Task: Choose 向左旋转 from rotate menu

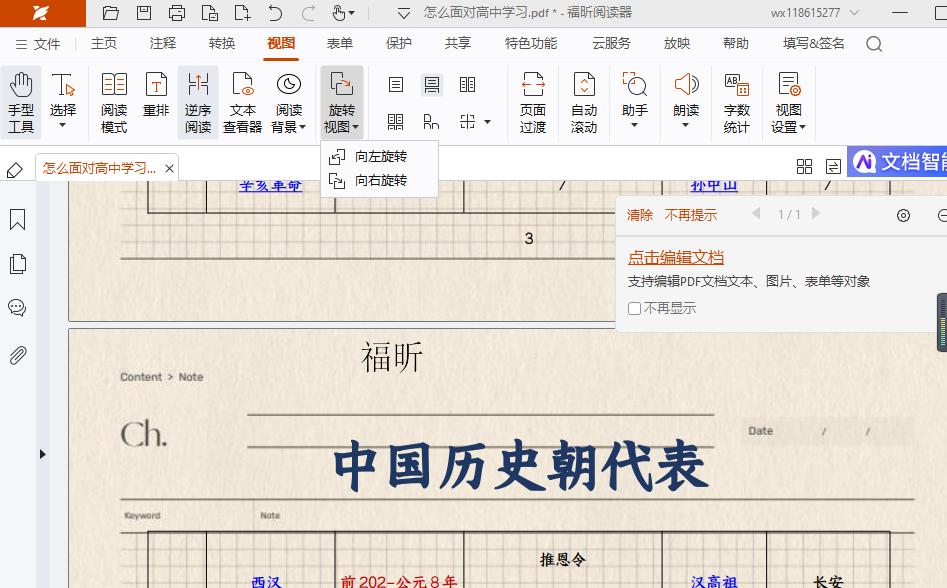Action: tap(380, 157)
